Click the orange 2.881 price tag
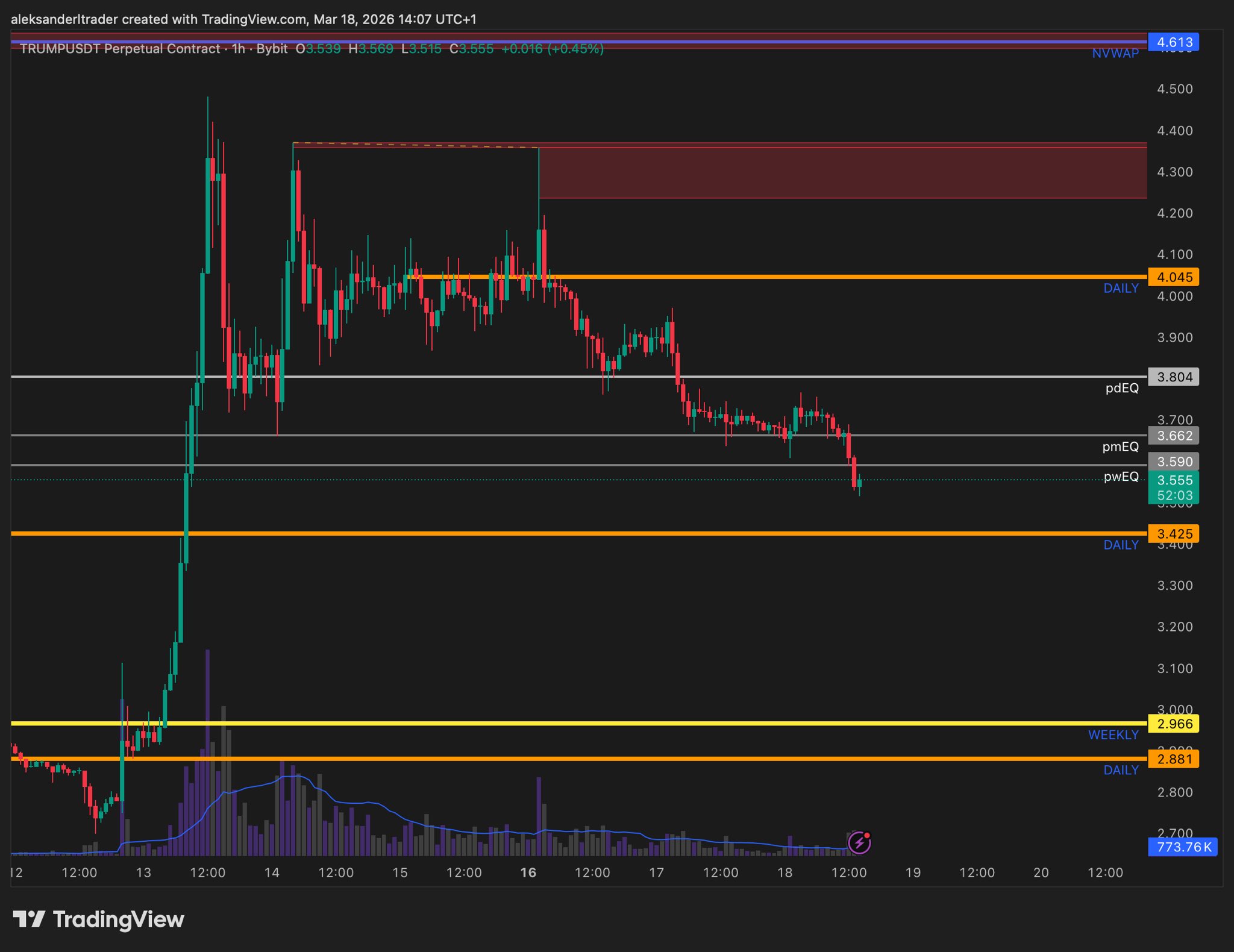This screenshot has height=952, width=1234. click(x=1174, y=759)
